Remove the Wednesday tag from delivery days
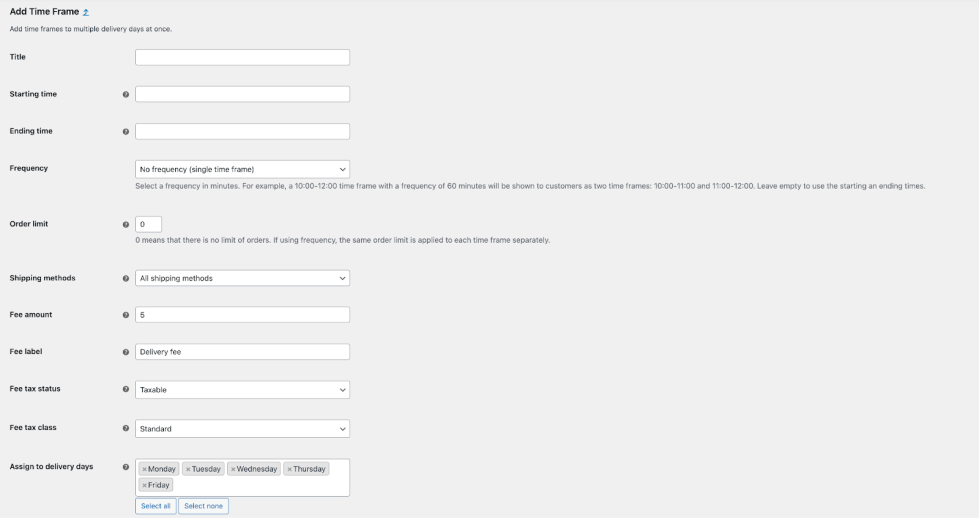This screenshot has width=979, height=518. 233,469
